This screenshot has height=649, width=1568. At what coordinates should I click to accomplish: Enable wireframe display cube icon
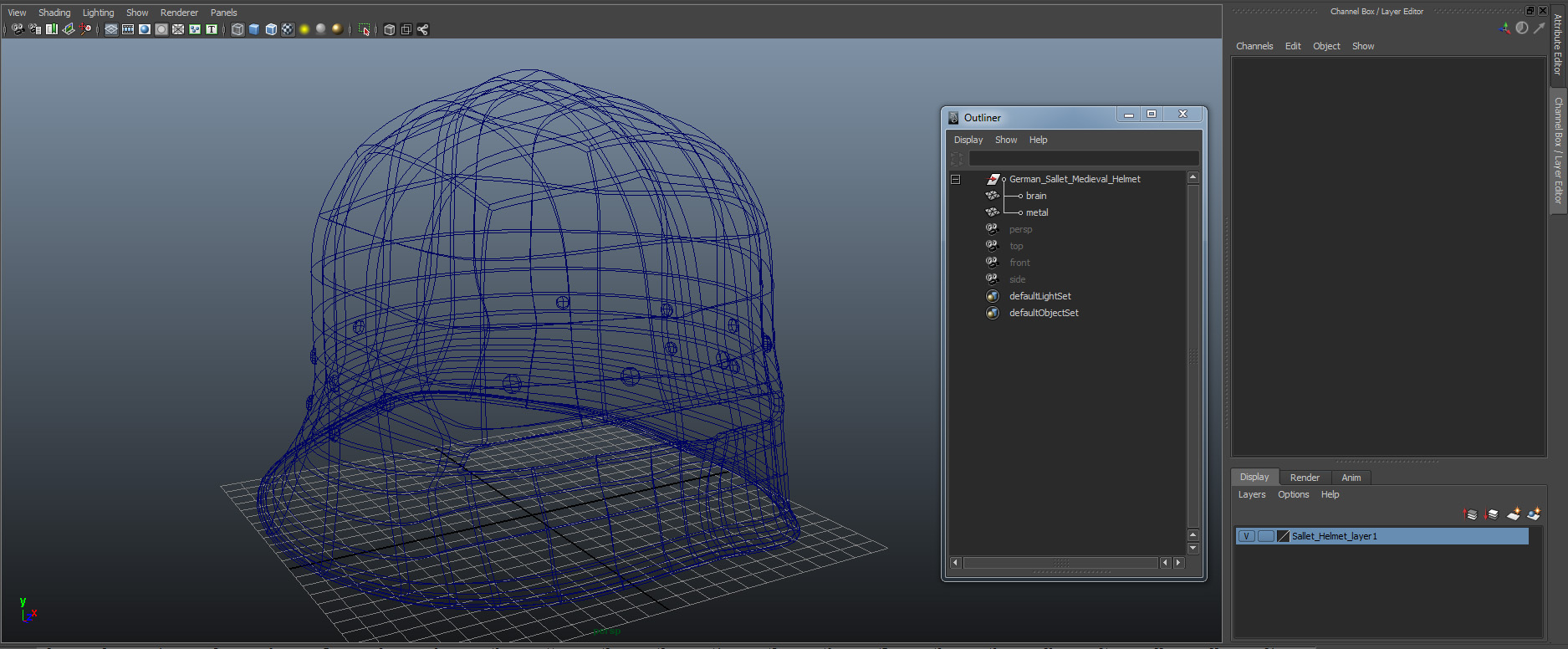coord(237,29)
